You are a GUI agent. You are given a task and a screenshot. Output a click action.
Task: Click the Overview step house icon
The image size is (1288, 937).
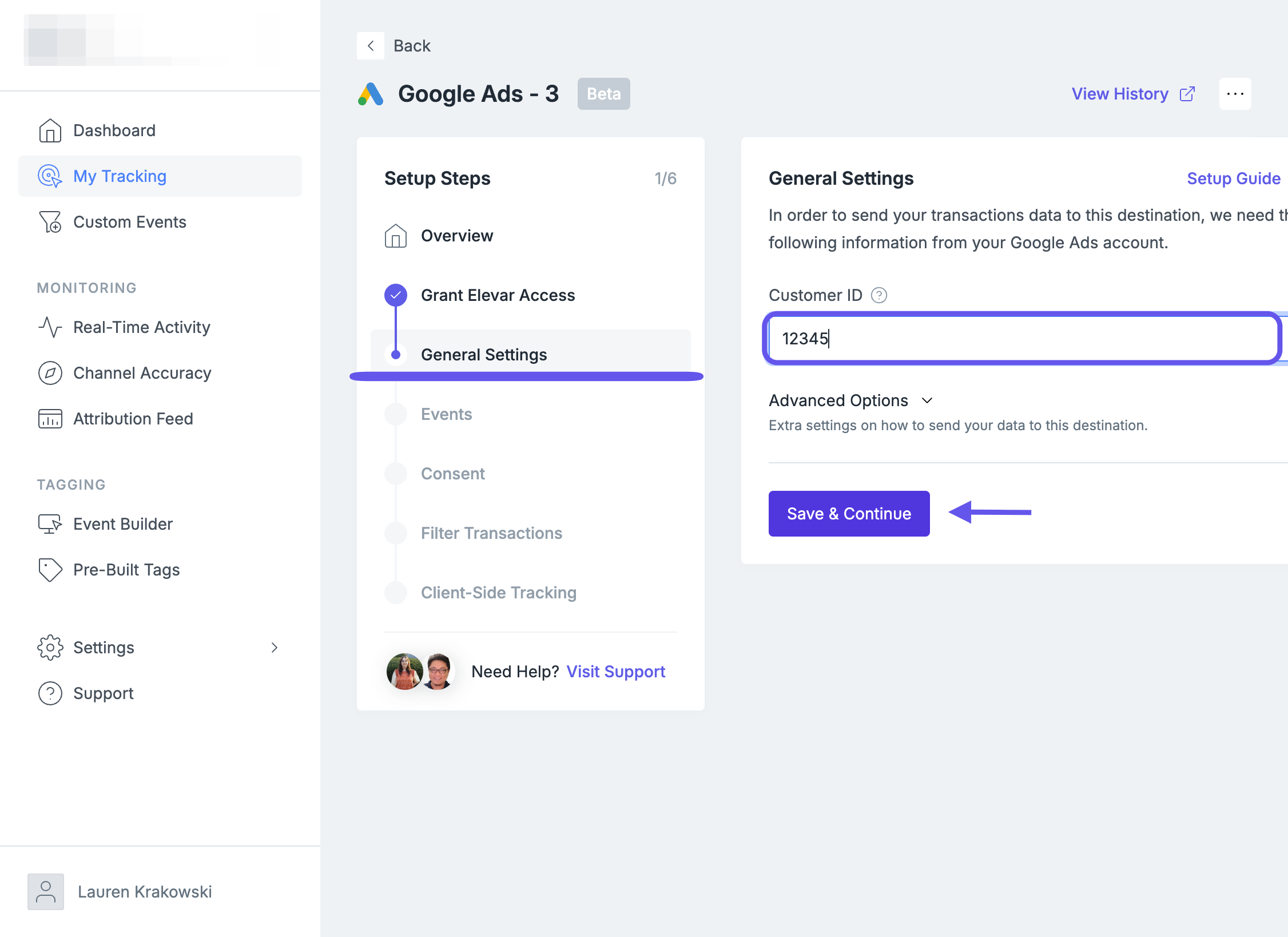[396, 236]
